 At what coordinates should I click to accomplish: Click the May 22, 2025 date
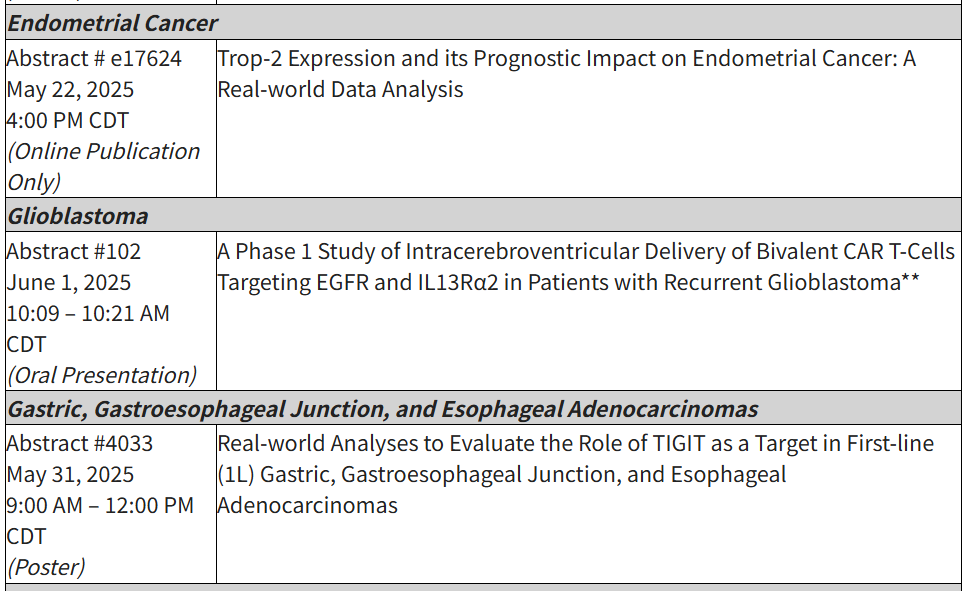[x=70, y=89]
